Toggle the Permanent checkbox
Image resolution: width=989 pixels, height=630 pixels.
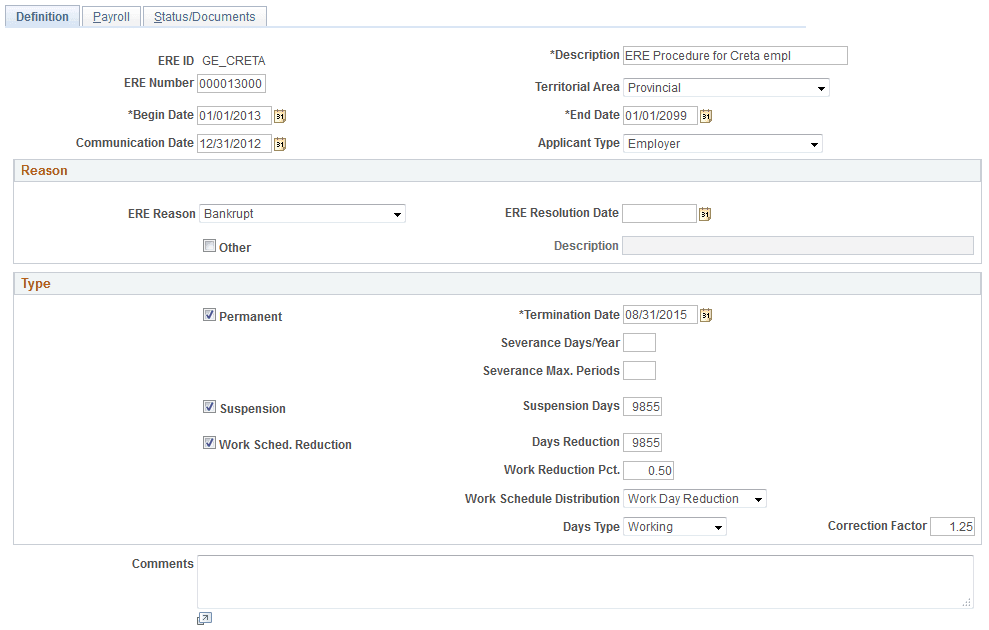point(209,314)
